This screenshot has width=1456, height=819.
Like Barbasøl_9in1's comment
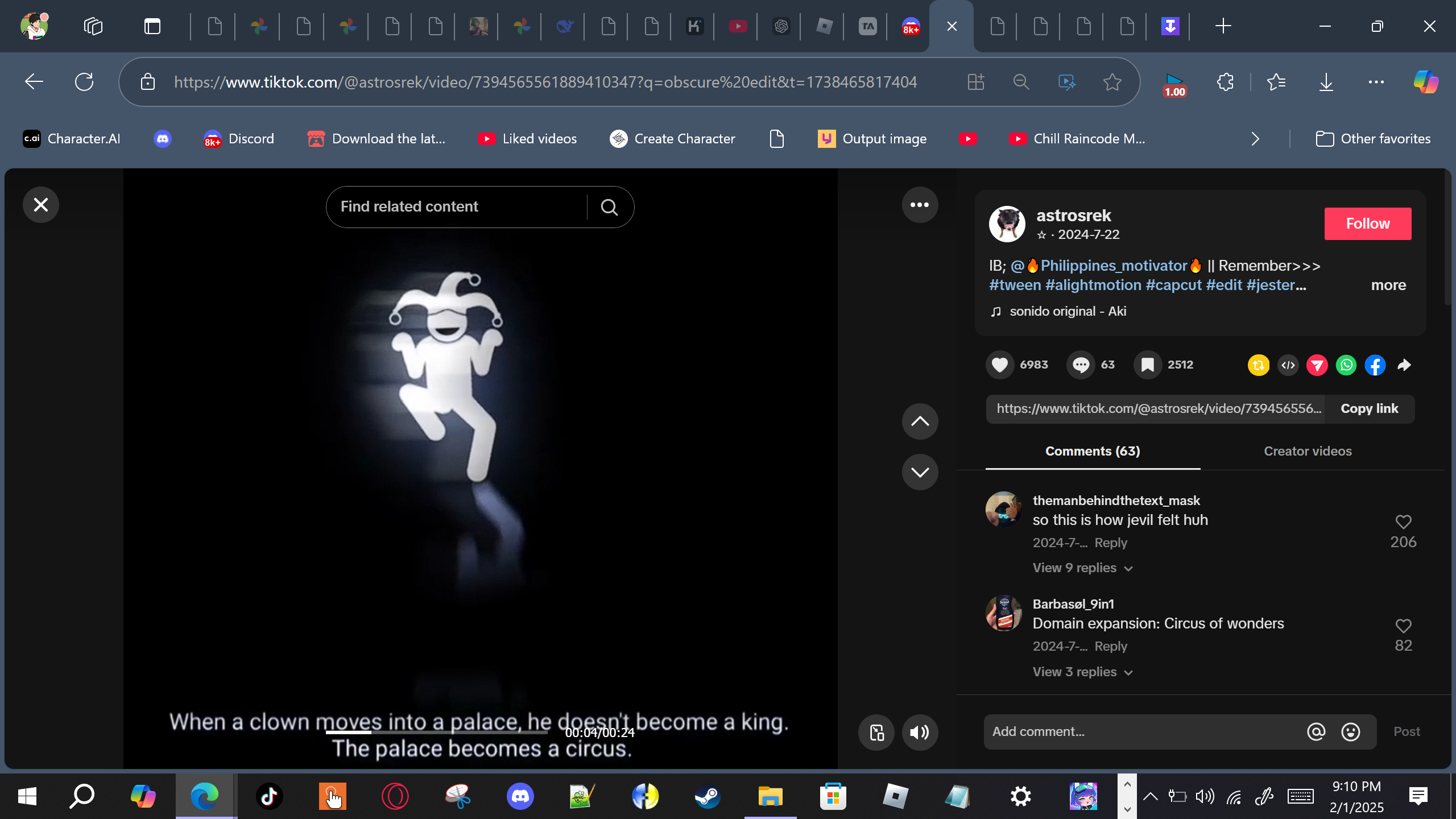tap(1403, 626)
